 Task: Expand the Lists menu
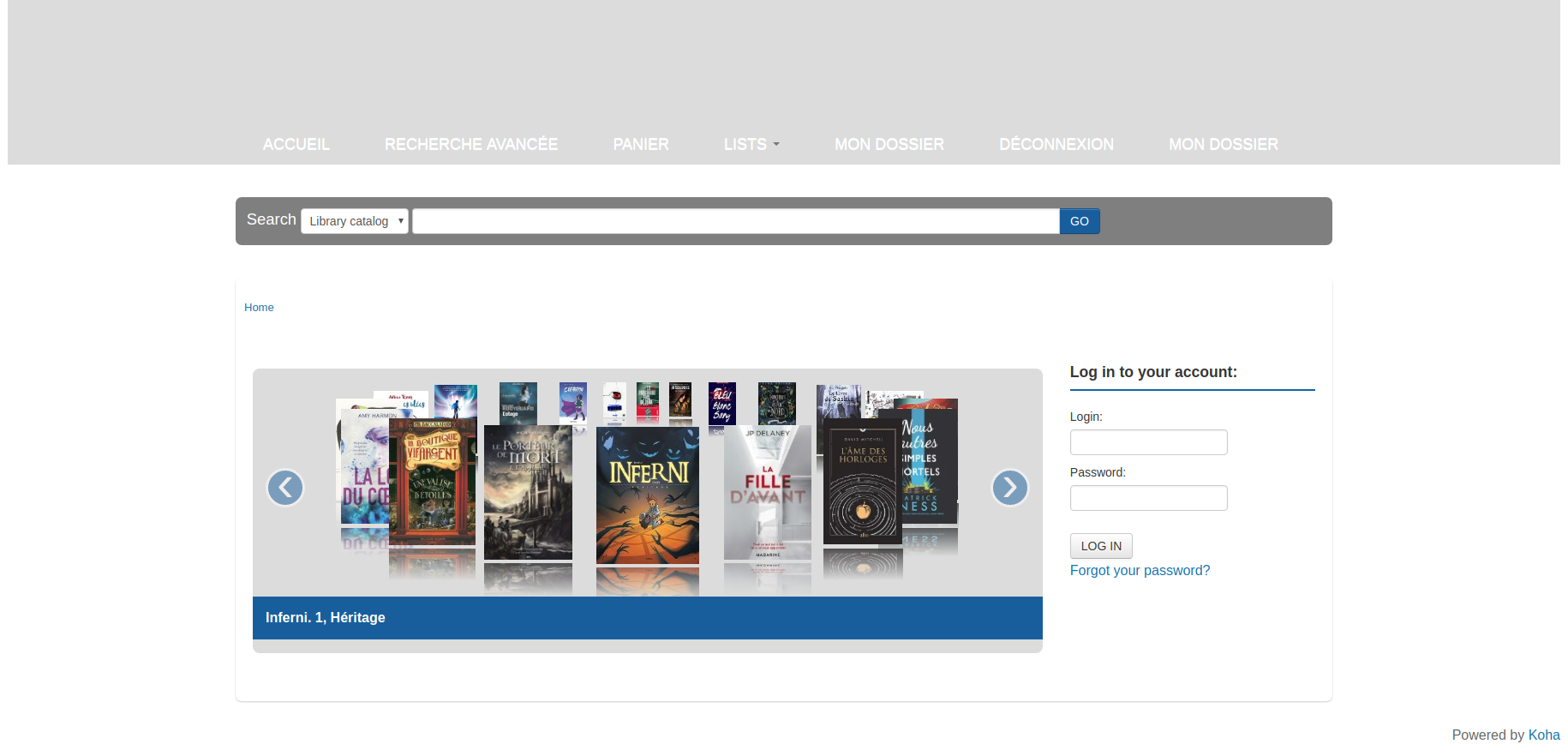point(751,144)
